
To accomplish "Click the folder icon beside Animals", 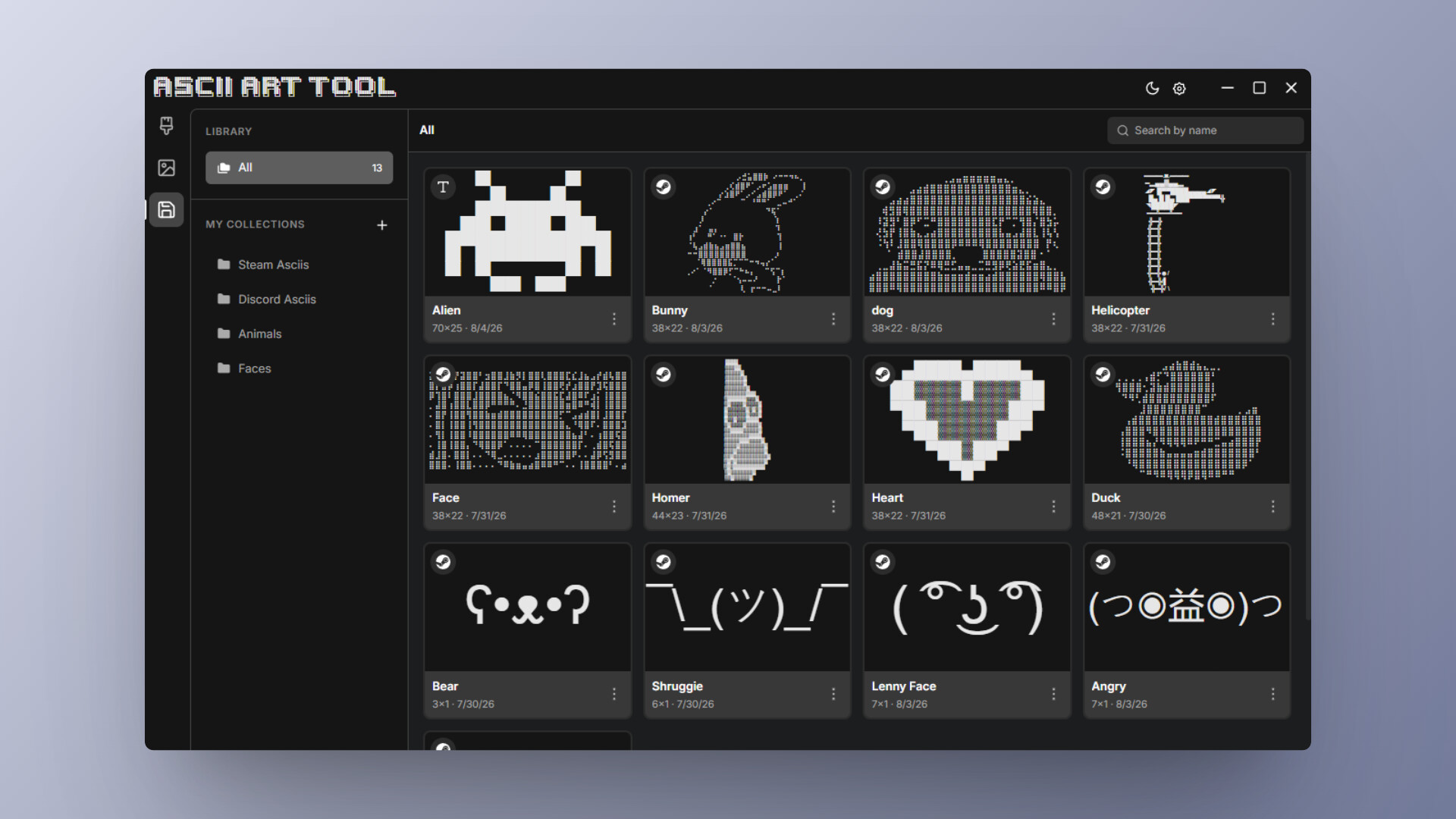I will pyautogui.click(x=224, y=333).
